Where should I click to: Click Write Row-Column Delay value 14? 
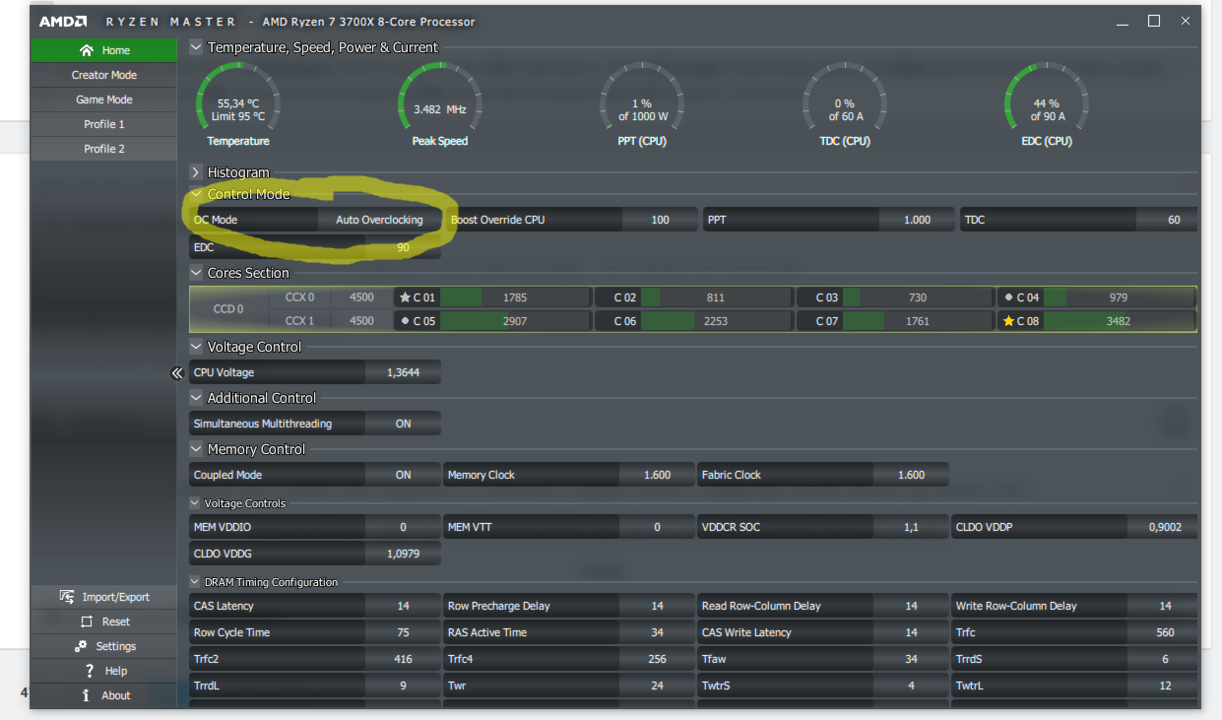[x=1162, y=606]
